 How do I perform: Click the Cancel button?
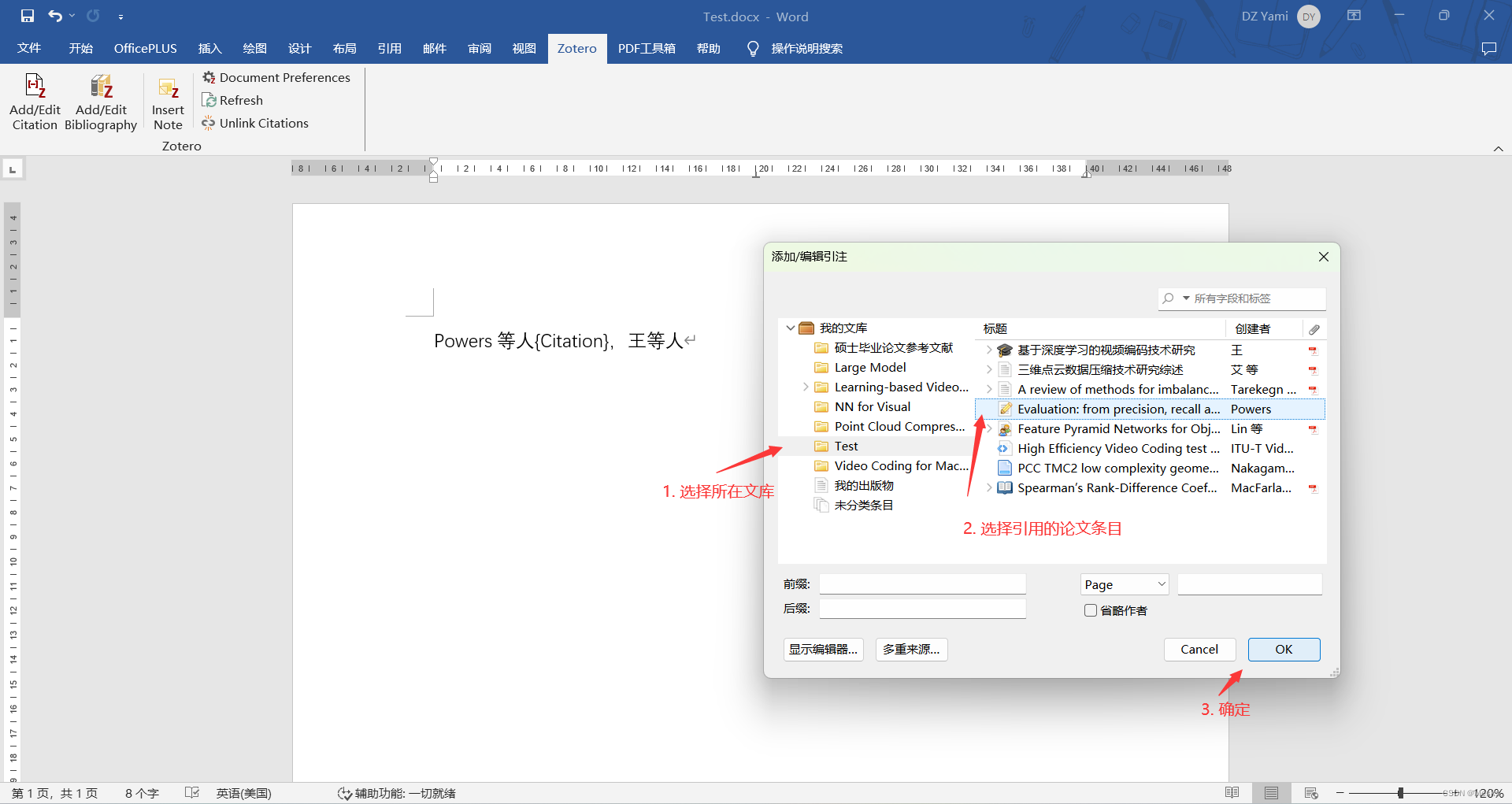pyautogui.click(x=1199, y=650)
